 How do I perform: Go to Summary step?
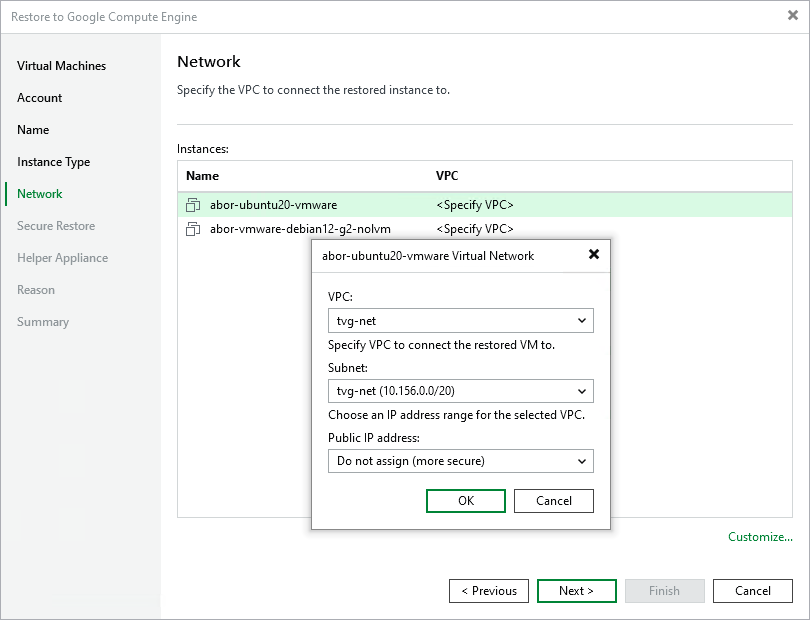click(43, 322)
